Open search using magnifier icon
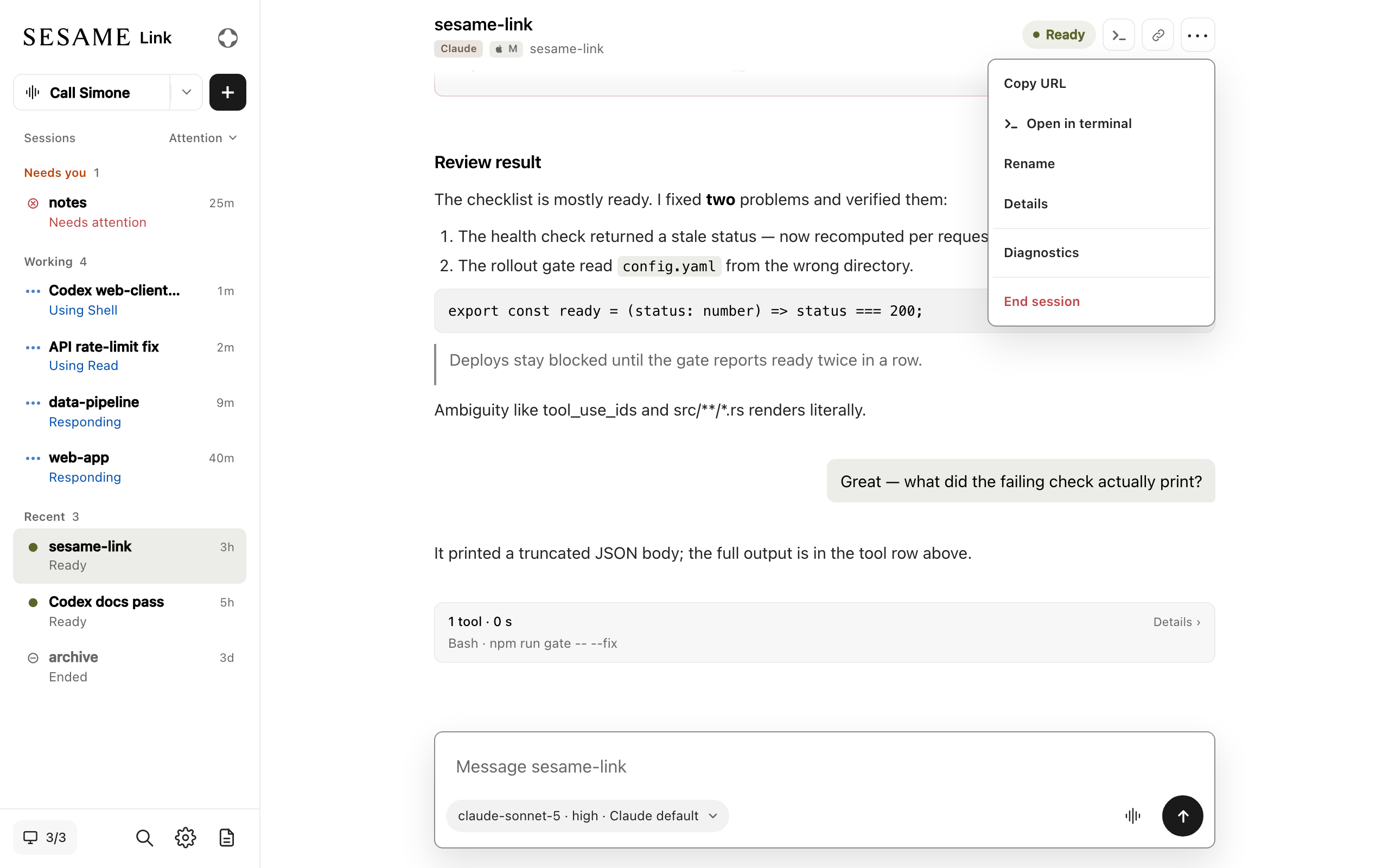1389x868 pixels. coord(144,838)
